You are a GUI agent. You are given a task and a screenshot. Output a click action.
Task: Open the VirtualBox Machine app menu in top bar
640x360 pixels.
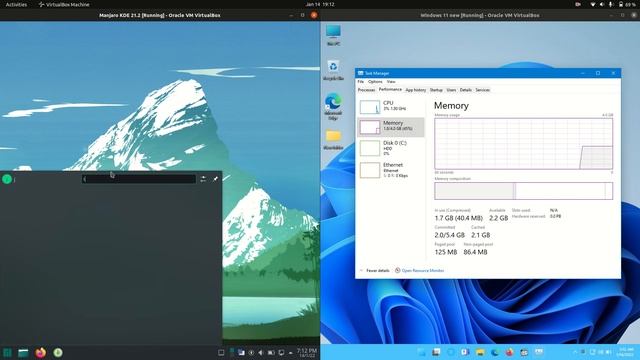[64, 4]
